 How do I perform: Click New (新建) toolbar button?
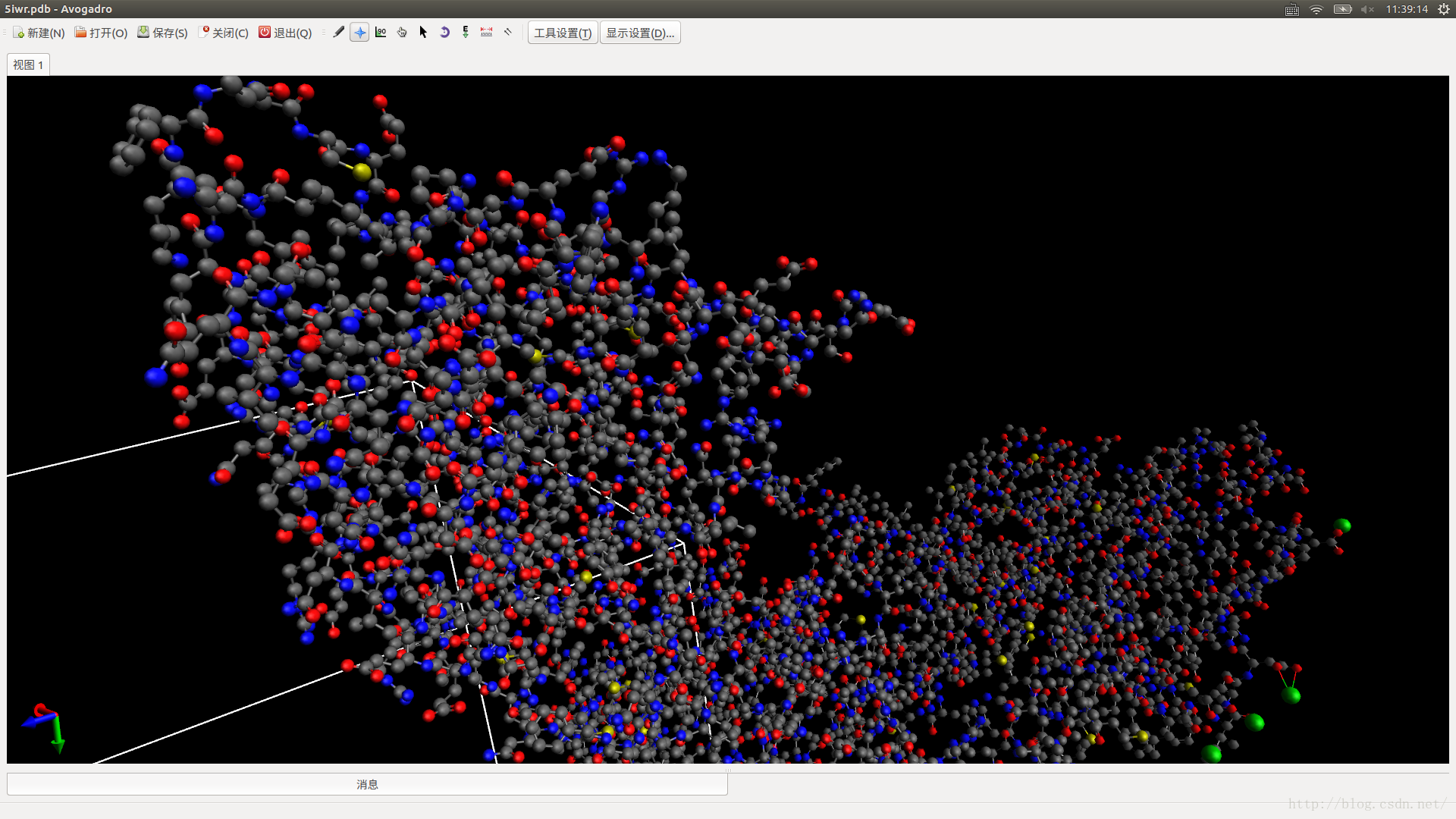39,33
